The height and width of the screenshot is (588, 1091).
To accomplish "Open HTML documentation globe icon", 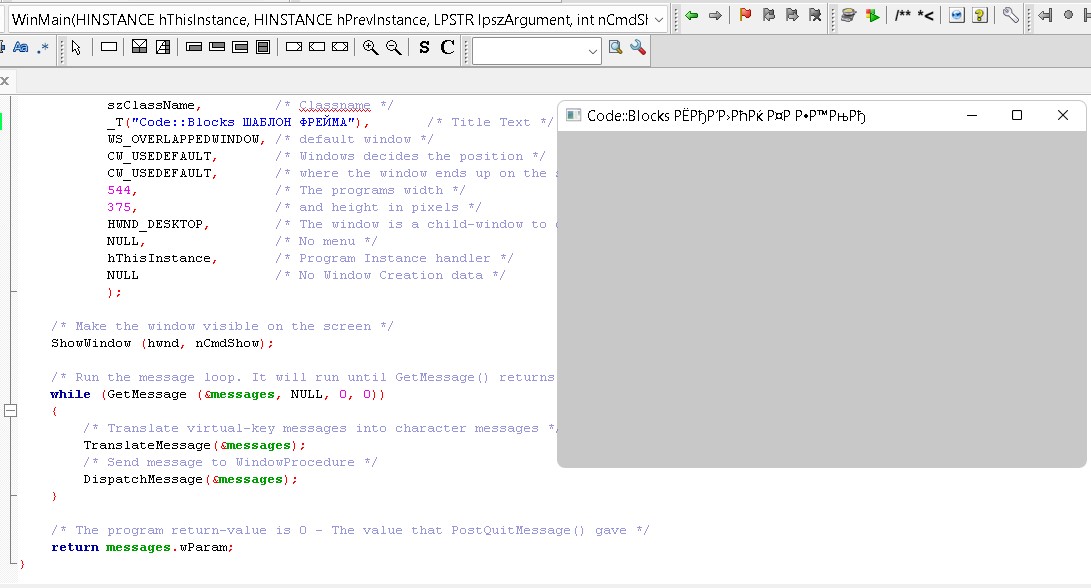I will [x=957, y=15].
